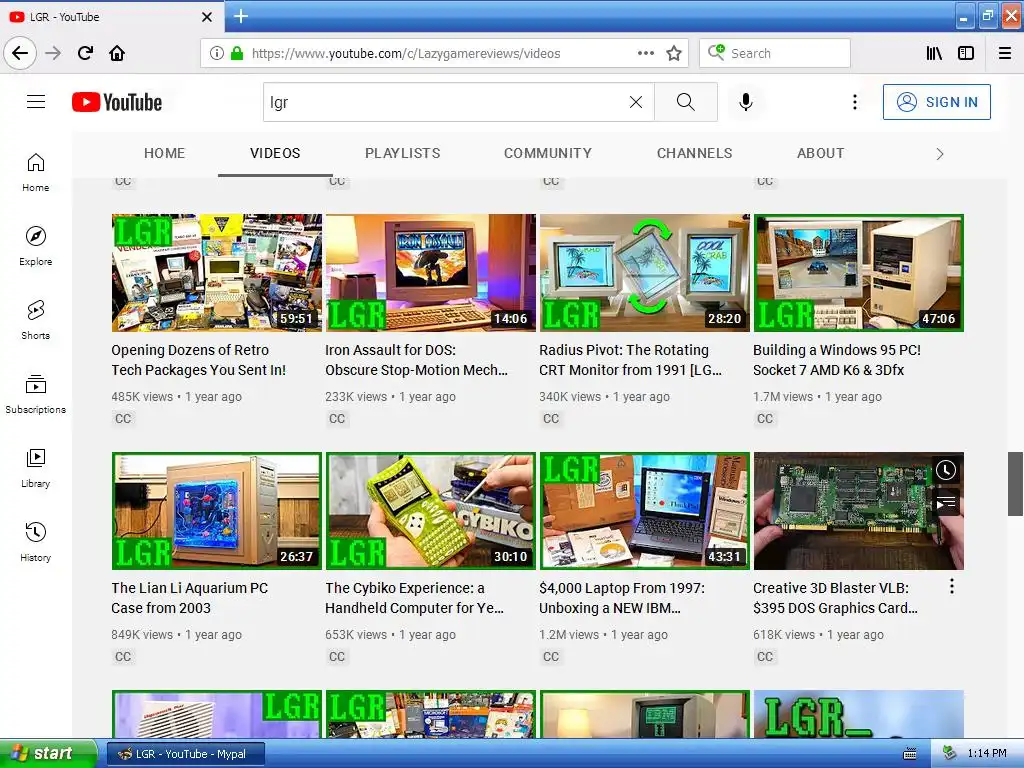
Task: Open the browser Library icon
Action: [x=934, y=53]
